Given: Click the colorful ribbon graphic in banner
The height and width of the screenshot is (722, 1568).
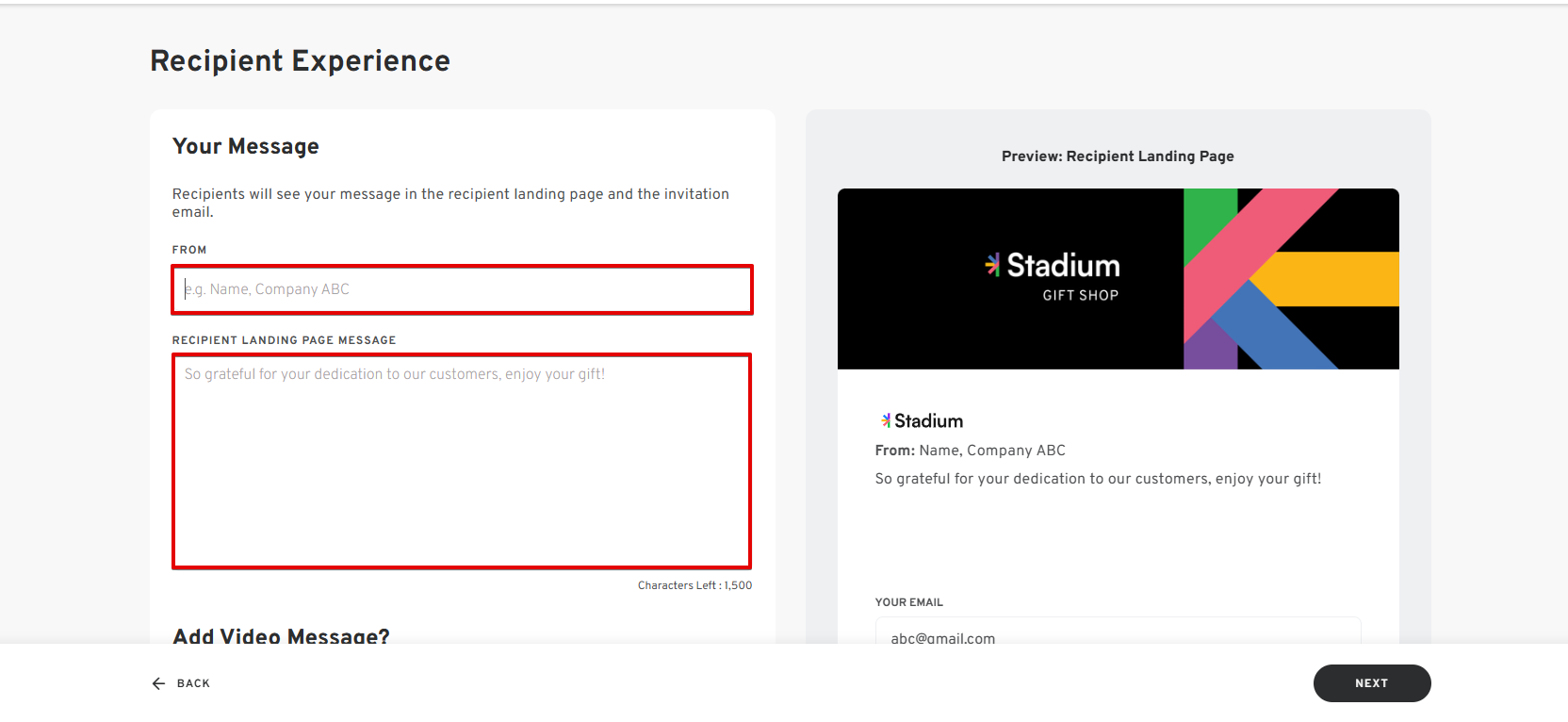Looking at the screenshot, I should tap(1290, 278).
